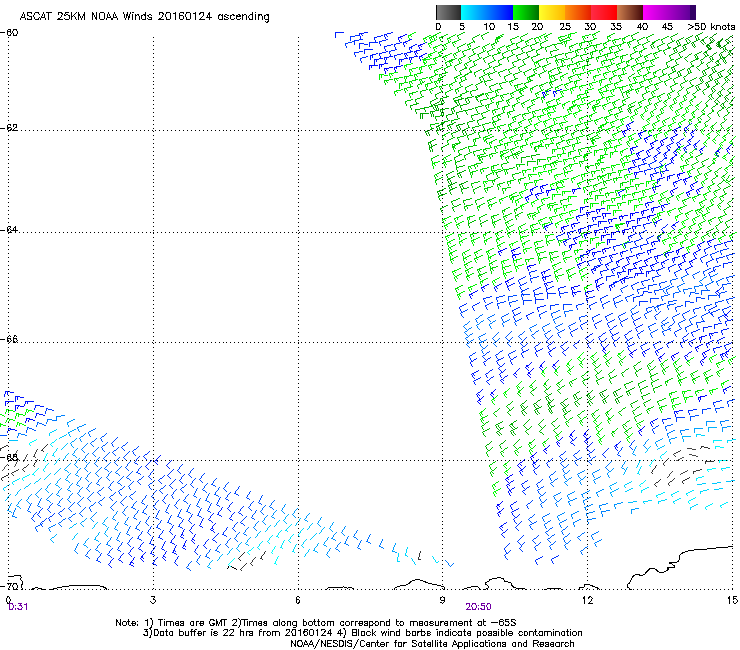740x650 pixels.
Task: Click the orange 25-30 knots legend color
Action: click(x=578, y=12)
